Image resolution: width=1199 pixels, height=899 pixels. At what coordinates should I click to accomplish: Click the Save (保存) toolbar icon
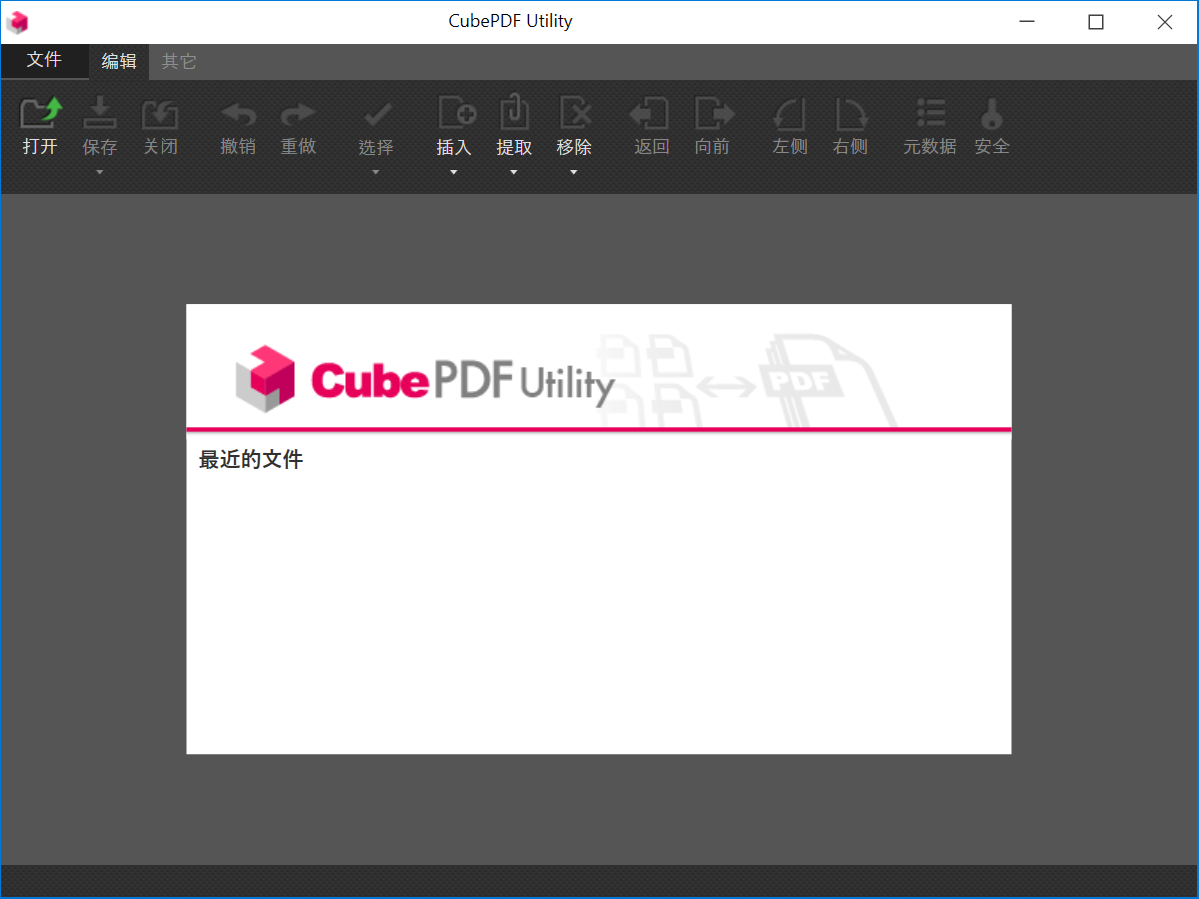(x=100, y=125)
